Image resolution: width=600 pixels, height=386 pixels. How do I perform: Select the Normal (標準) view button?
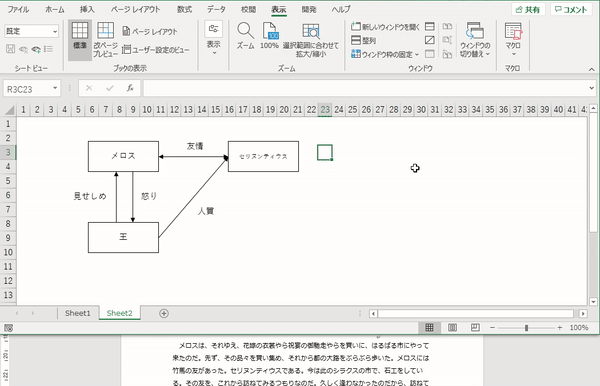click(80, 40)
